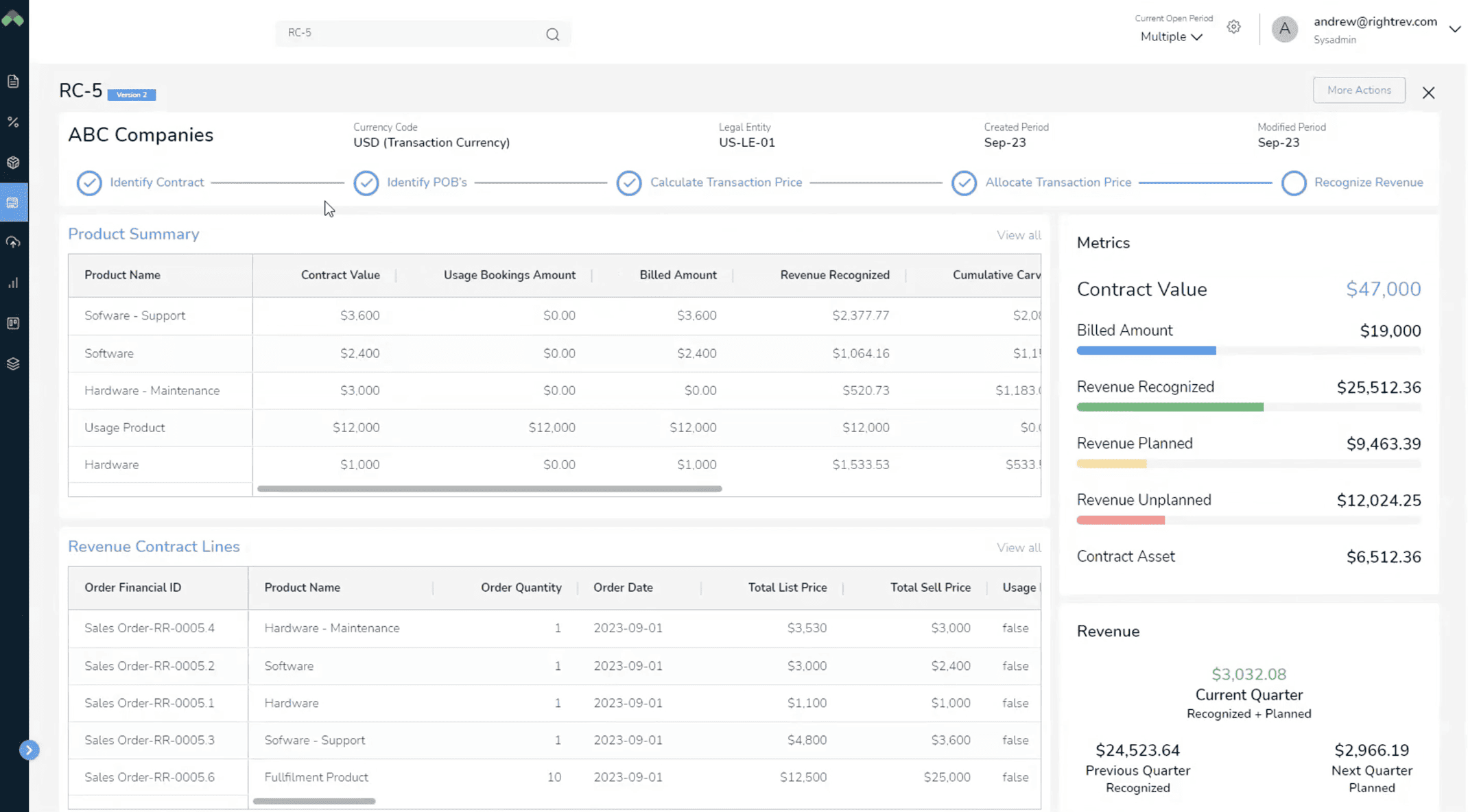Click View all for Revenue Contract Lines

(1018, 547)
